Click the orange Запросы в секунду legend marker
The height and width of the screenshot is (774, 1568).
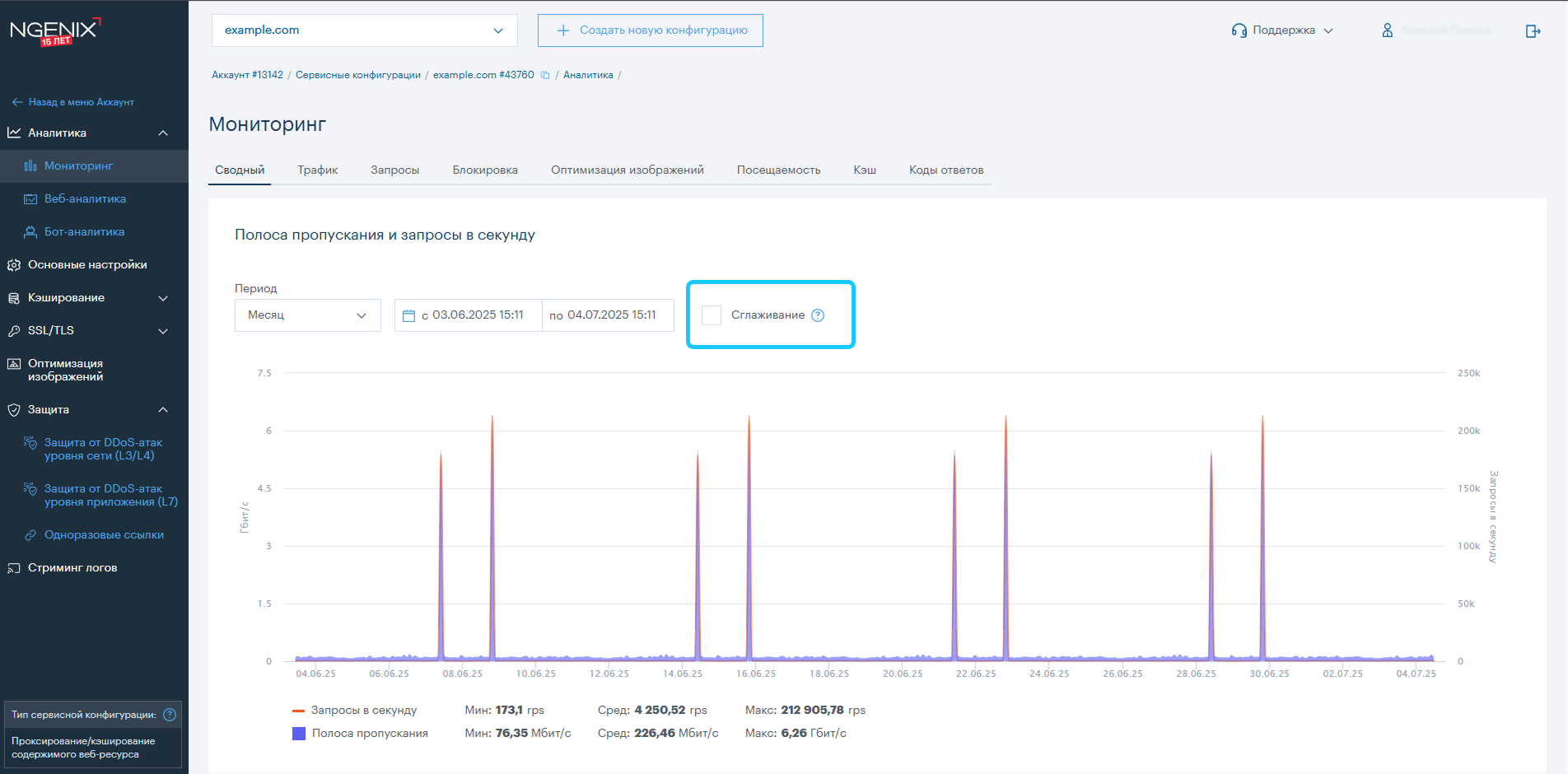coord(299,711)
